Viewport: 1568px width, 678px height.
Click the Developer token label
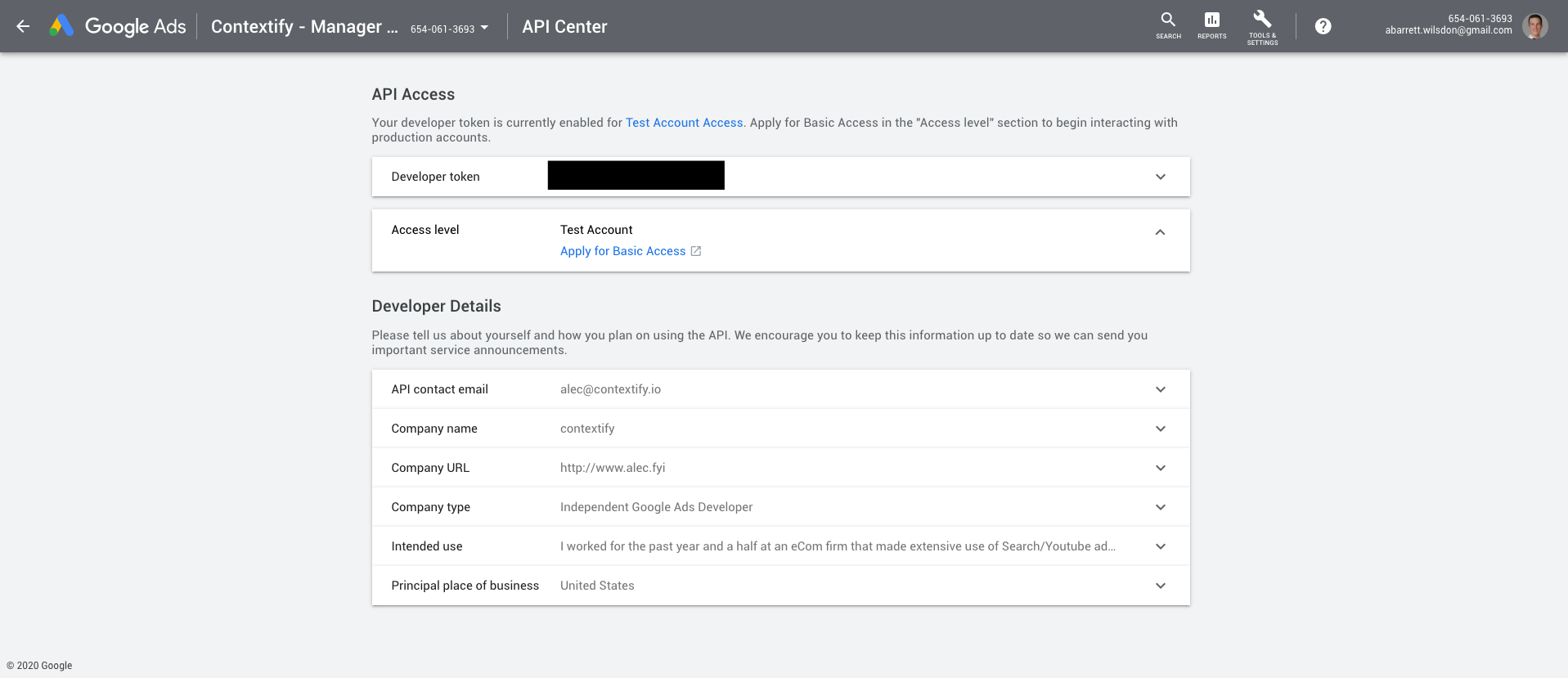pos(435,177)
